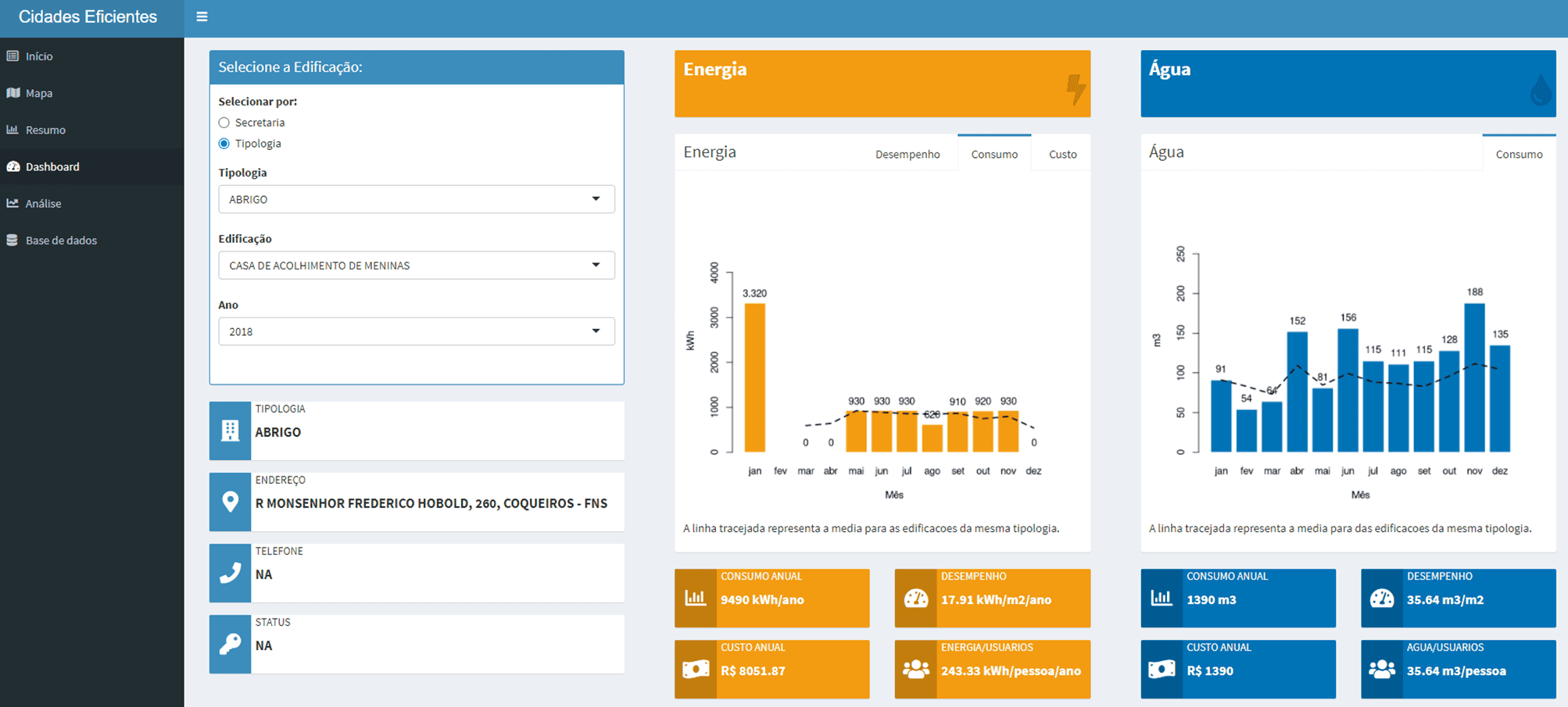The image size is (1568, 707).
Task: Click the lightning bolt icon in Energia banner
Action: [x=1076, y=89]
